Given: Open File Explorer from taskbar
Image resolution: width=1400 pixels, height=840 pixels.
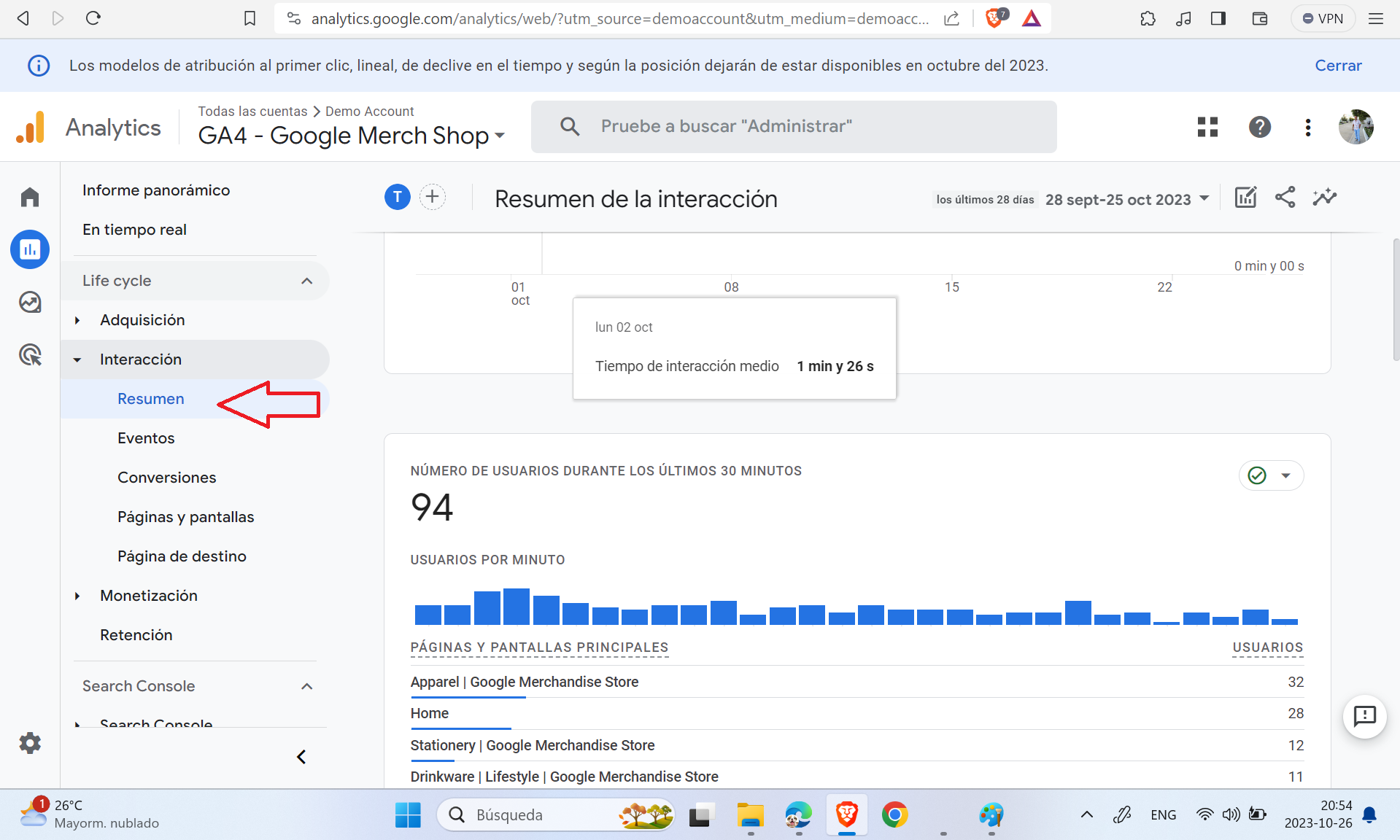Looking at the screenshot, I should 750,815.
